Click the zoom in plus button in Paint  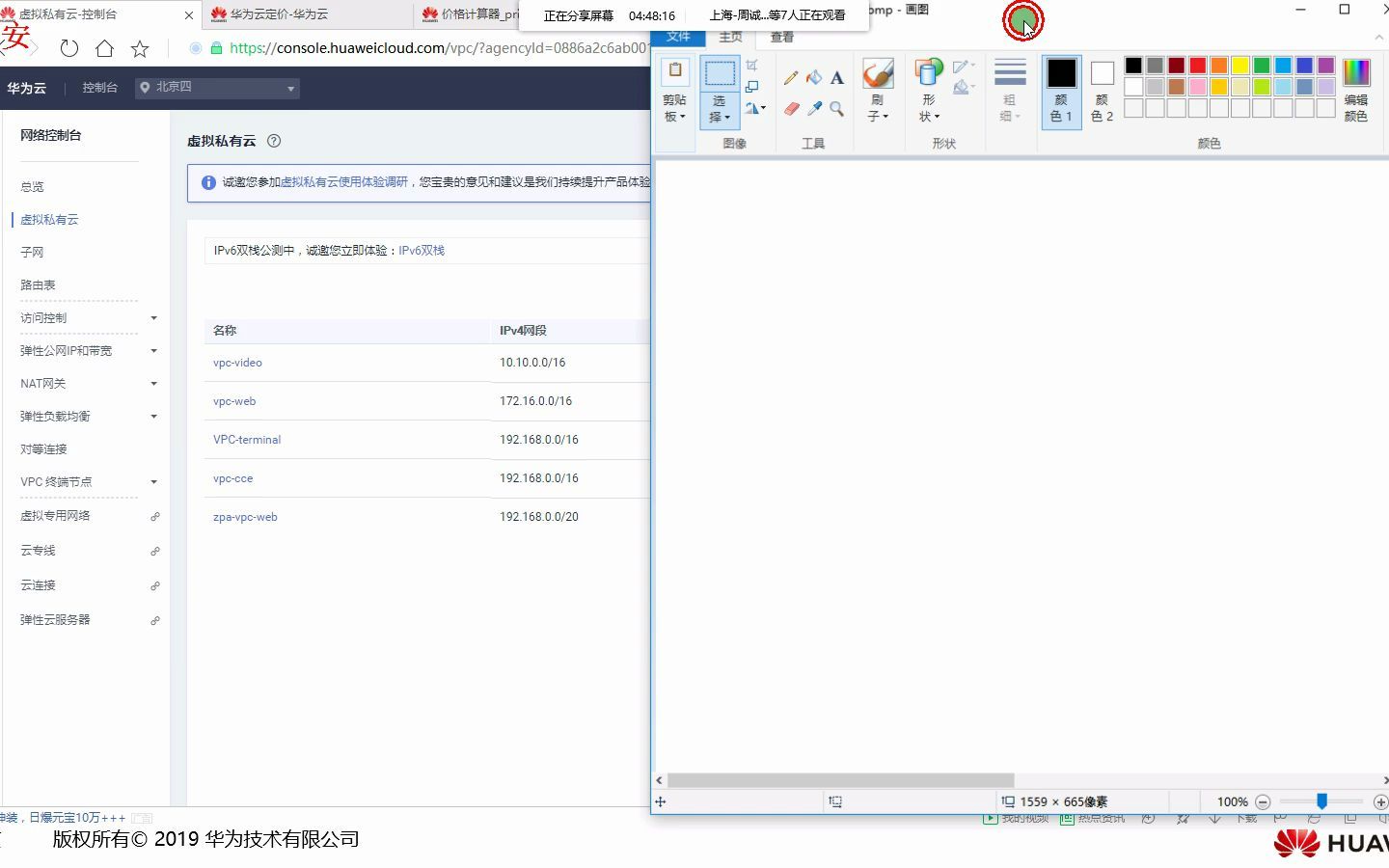click(x=1380, y=801)
